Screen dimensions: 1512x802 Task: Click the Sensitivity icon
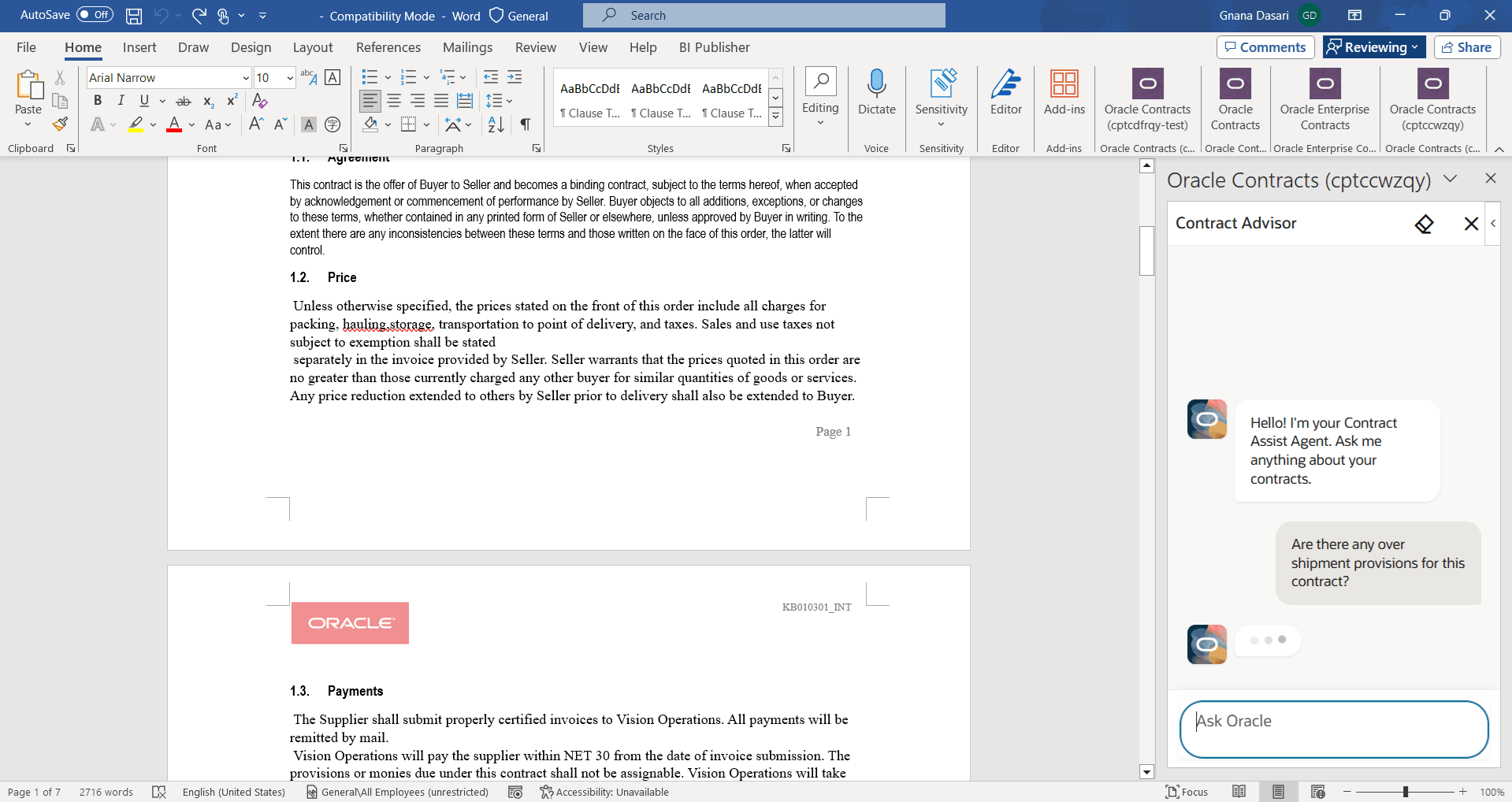coord(942,84)
